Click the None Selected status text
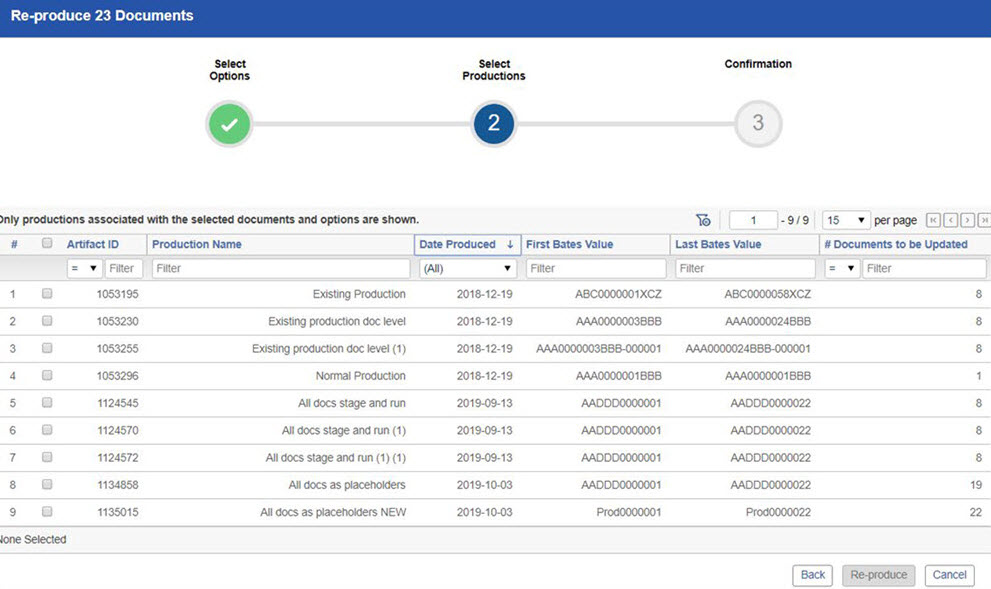Image resolution: width=991 pixels, height=589 pixels. click(33, 540)
